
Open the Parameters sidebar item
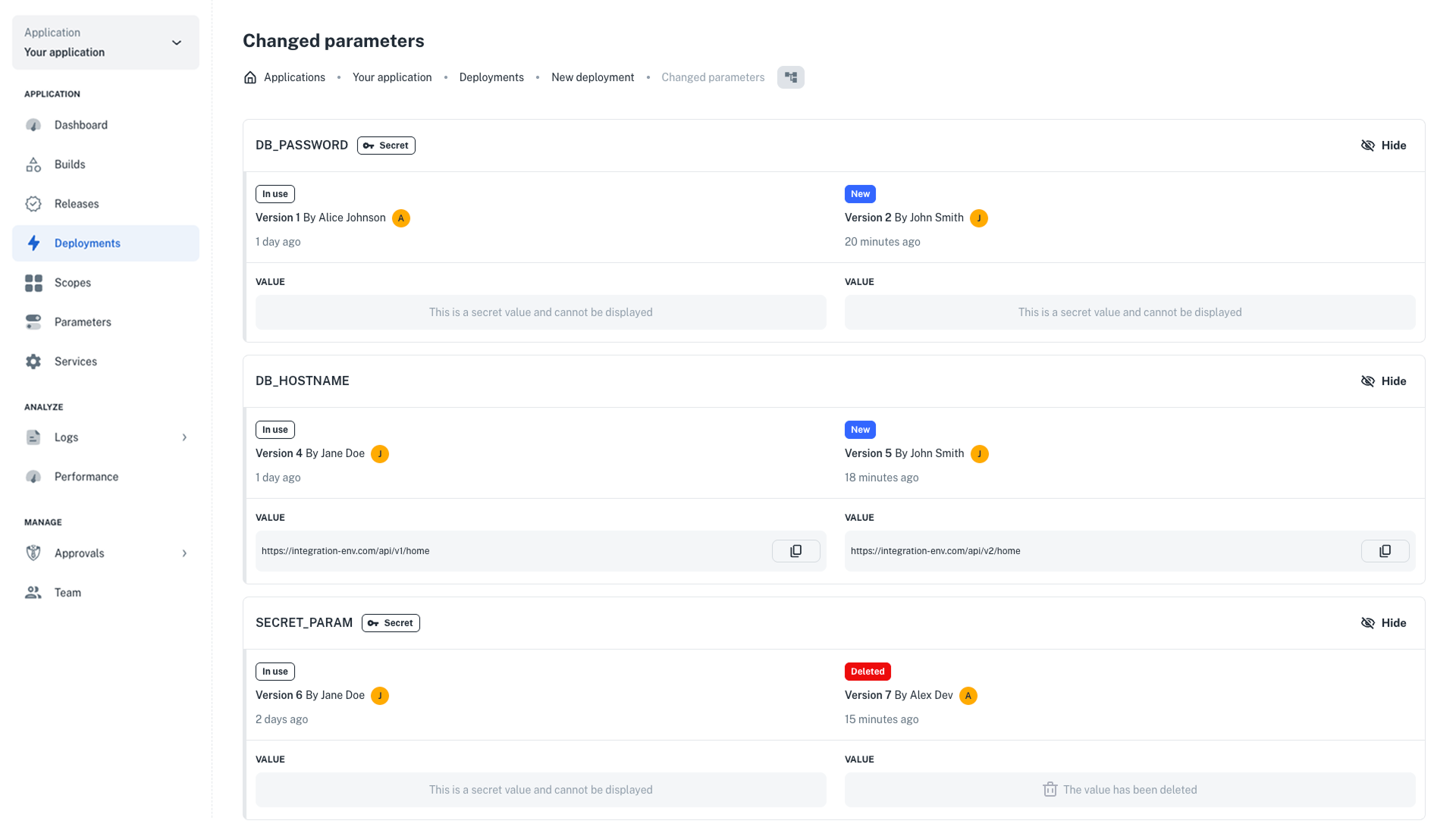click(83, 322)
